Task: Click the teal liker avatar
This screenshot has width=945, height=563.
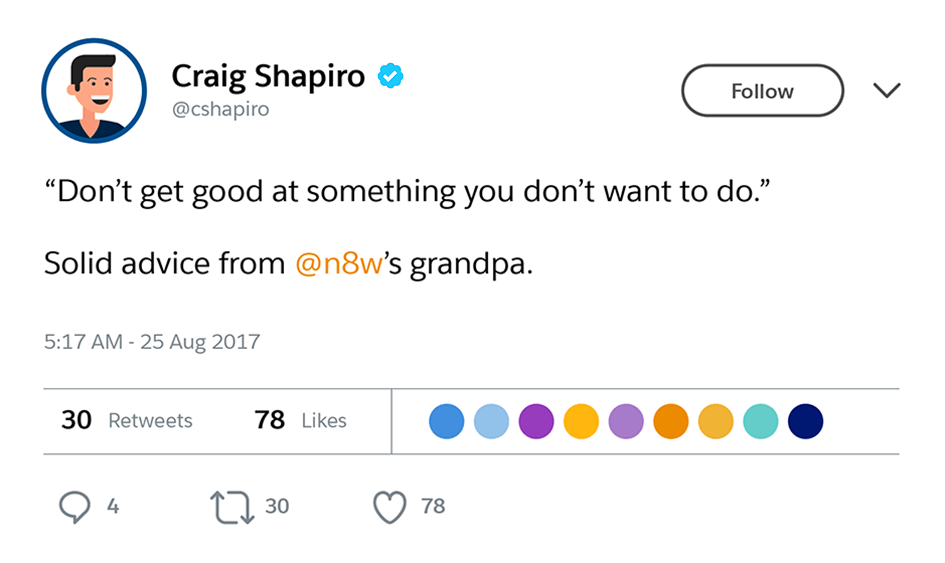Action: click(x=761, y=421)
